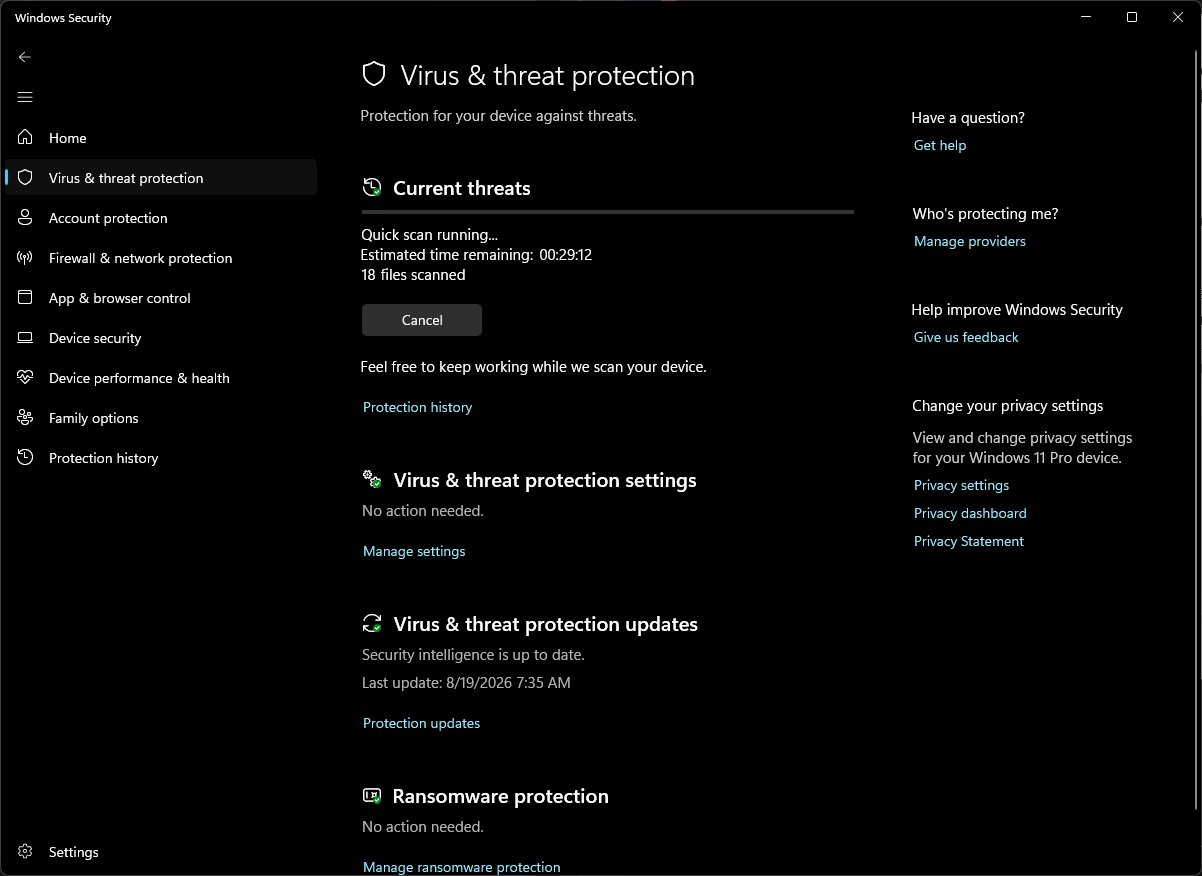Open Settings at bottom of sidebar
This screenshot has height=876, width=1202.
coord(161,851)
